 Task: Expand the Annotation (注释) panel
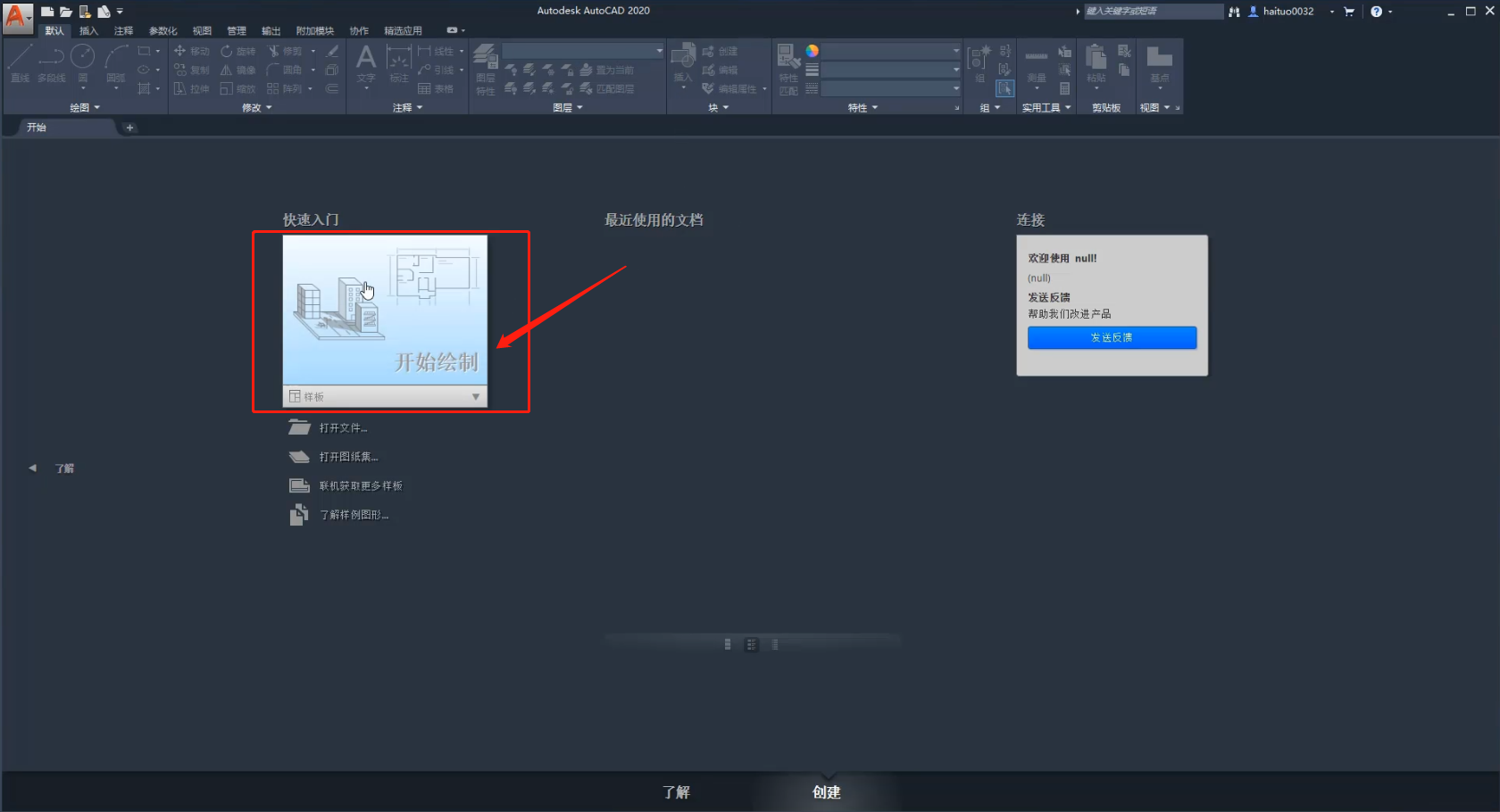(408, 107)
